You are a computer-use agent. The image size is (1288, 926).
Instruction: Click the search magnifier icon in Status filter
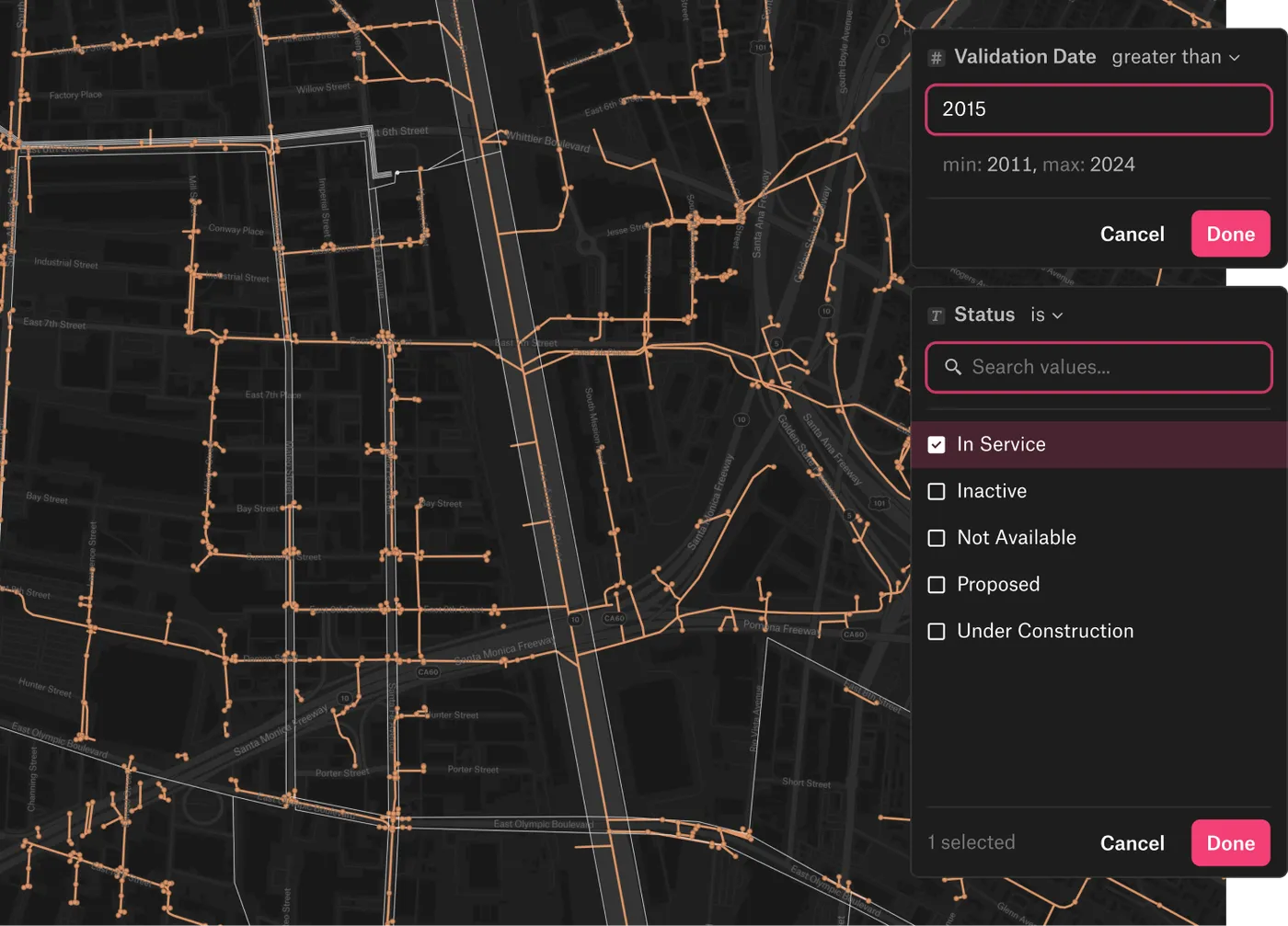953,367
